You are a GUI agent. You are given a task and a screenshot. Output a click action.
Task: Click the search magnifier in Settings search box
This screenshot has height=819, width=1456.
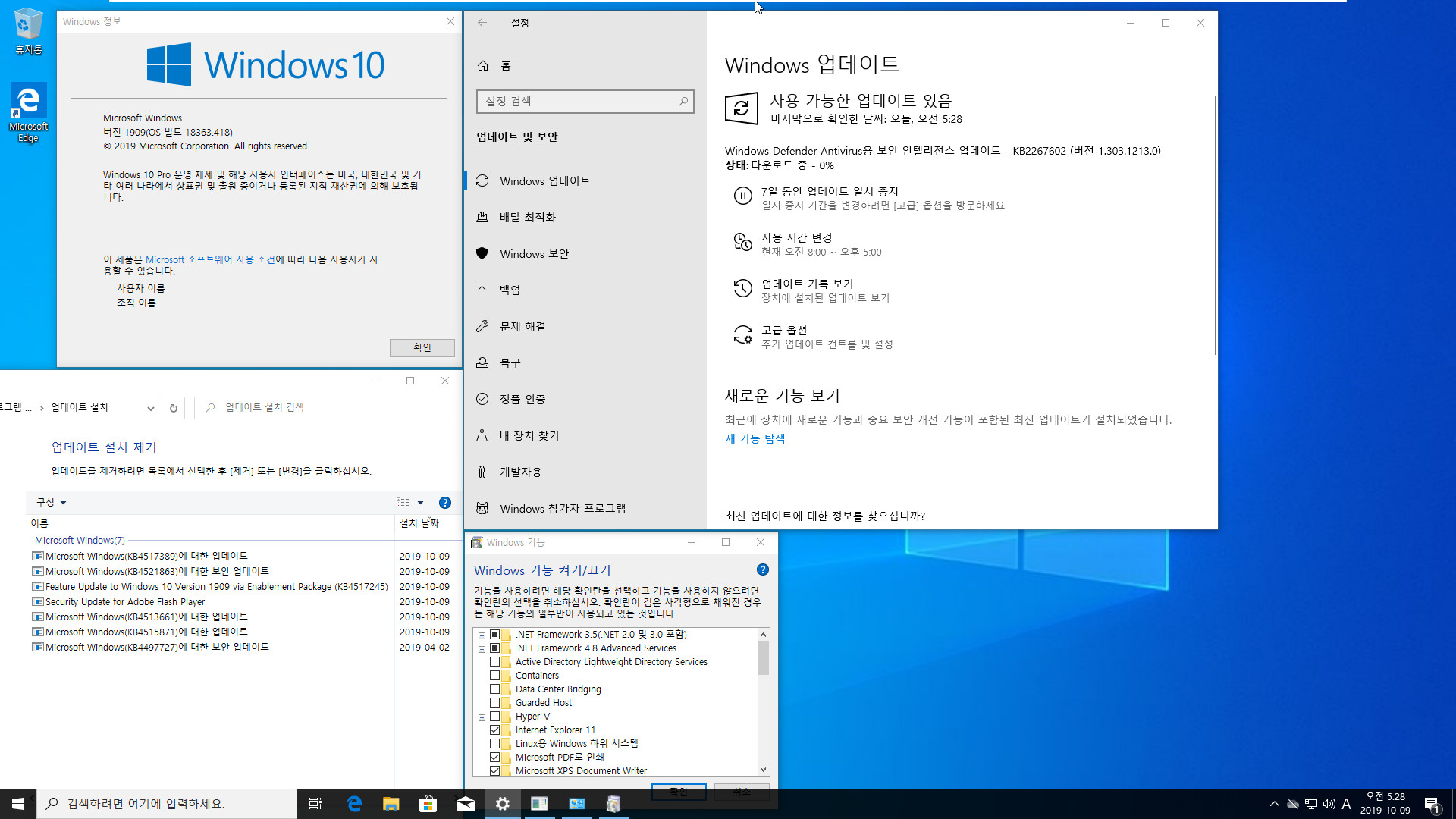682,101
